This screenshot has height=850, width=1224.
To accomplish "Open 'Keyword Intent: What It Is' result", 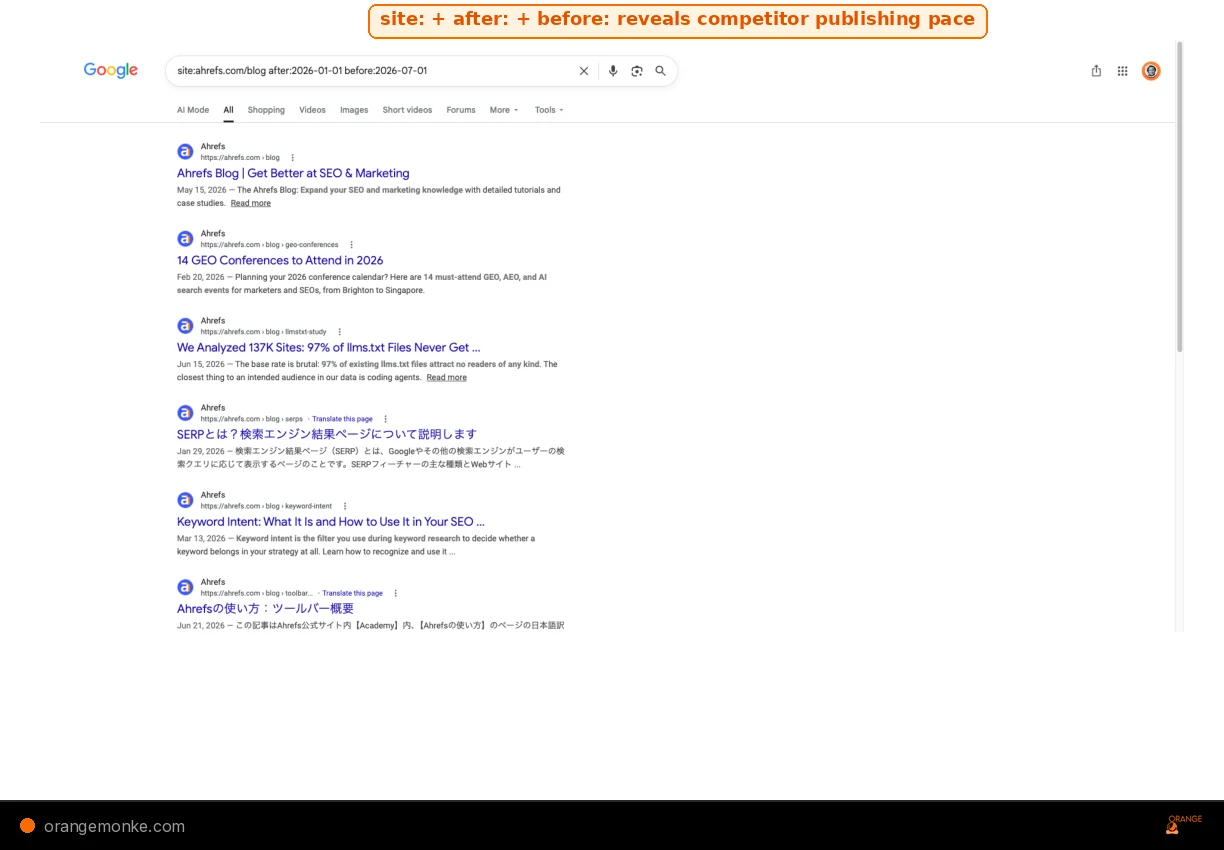I will click(x=331, y=521).
